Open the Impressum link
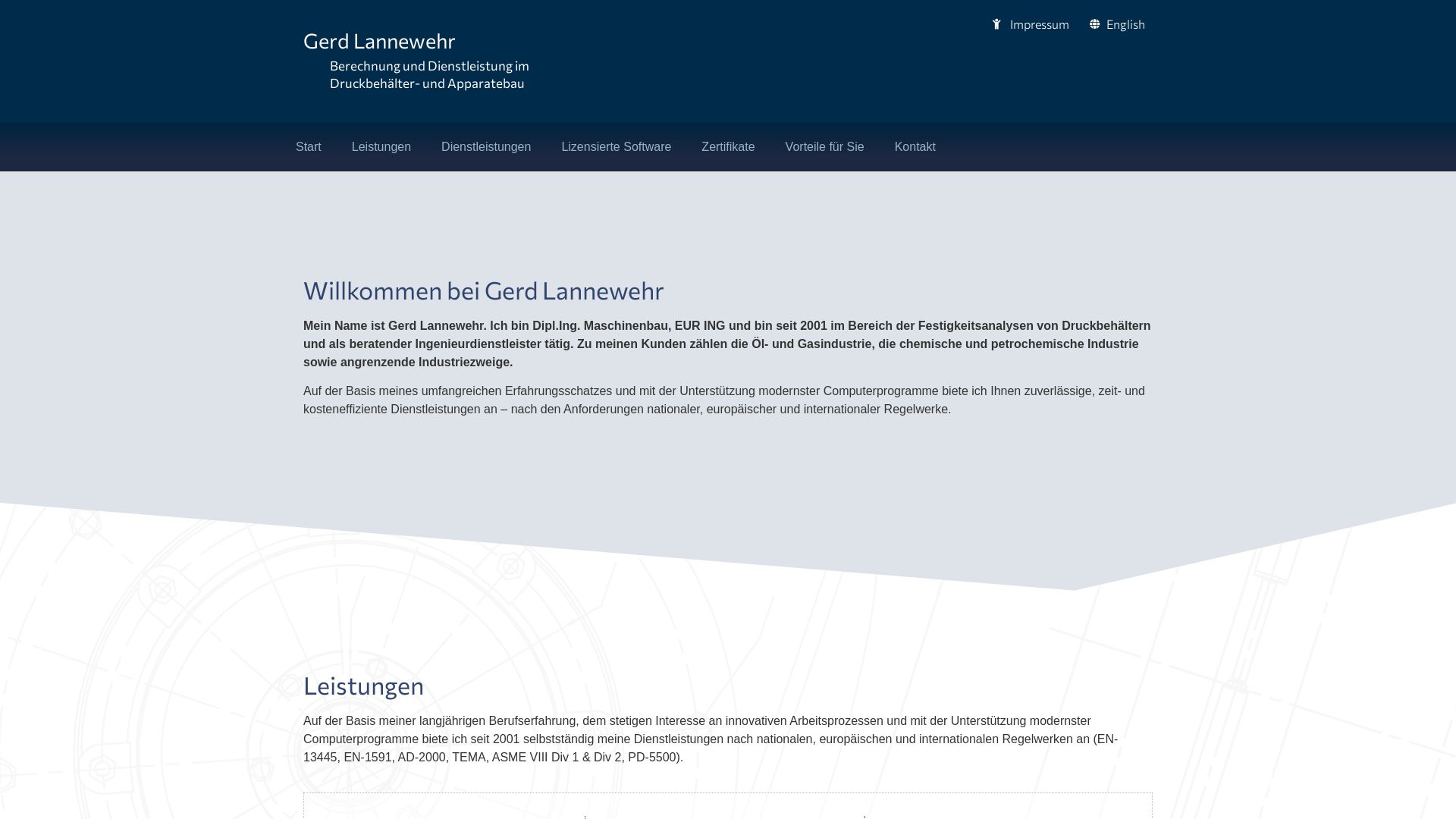This screenshot has width=1456, height=819. 1039,24
